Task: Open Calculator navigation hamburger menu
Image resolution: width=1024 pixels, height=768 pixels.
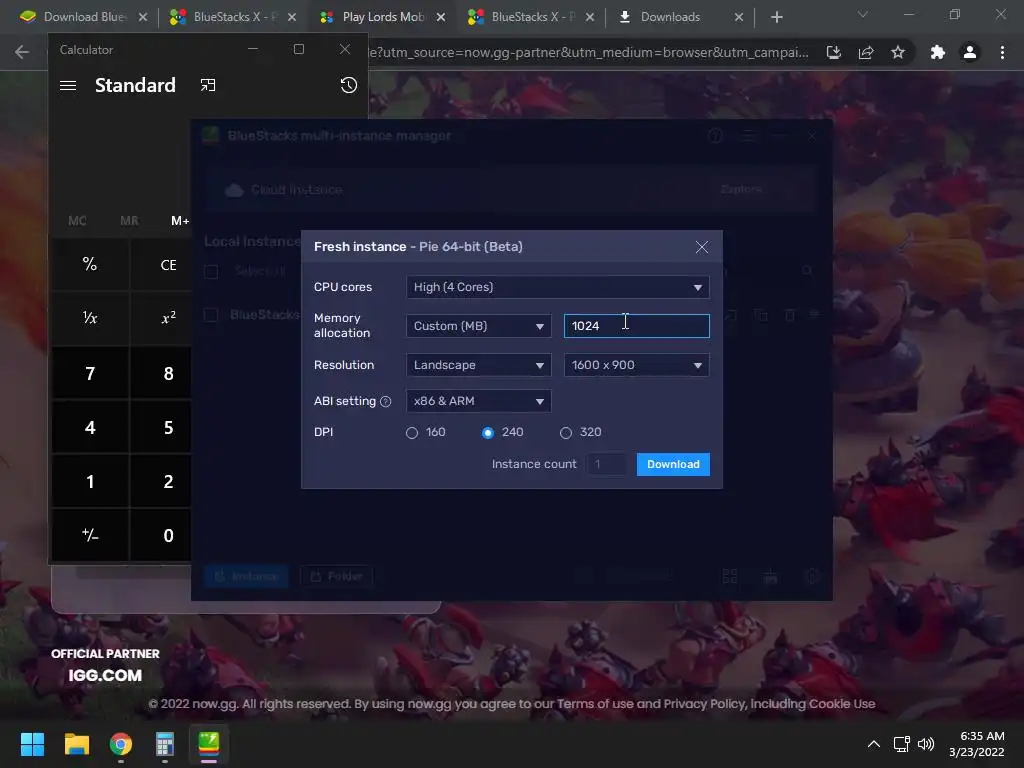Action: tap(68, 86)
